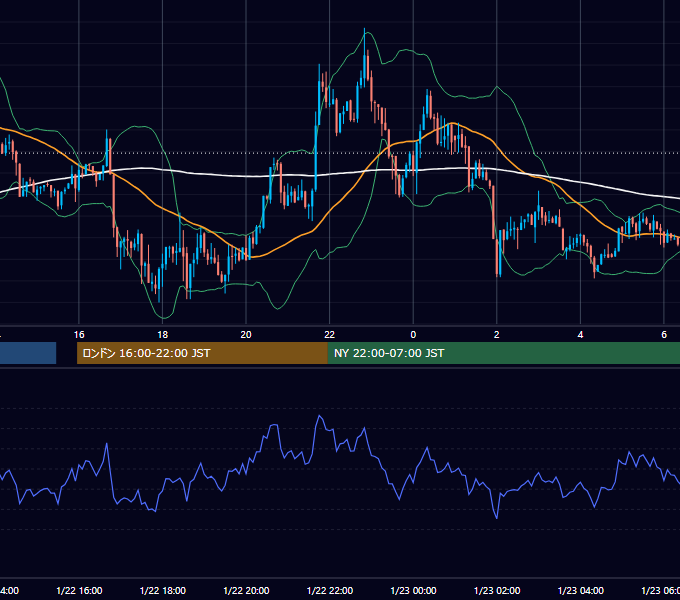Screen dimensions: 680x600
Task: Click the 6 hour label on price chart
Action: (x=664, y=335)
